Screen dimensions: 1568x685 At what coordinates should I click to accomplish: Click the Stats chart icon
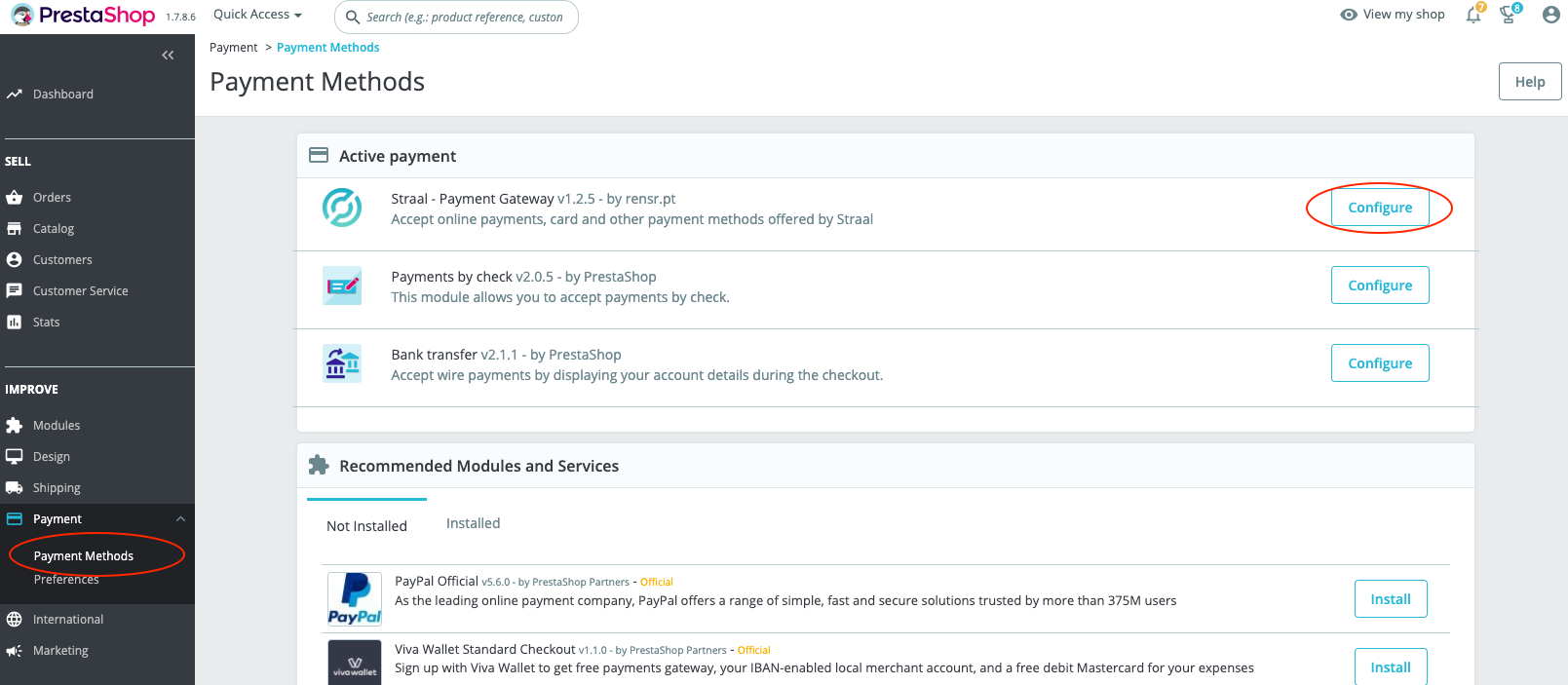tap(14, 323)
